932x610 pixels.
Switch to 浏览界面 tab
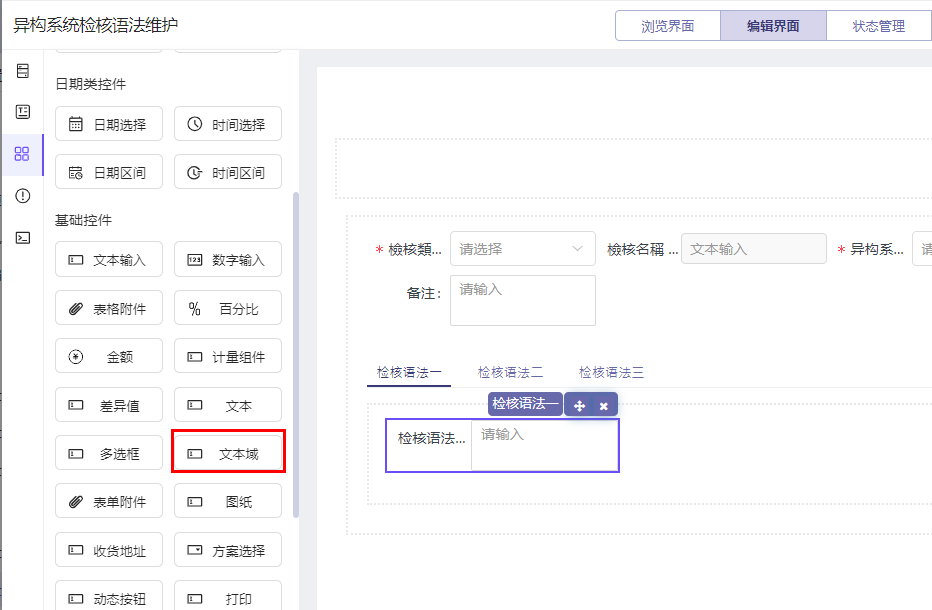click(x=667, y=26)
